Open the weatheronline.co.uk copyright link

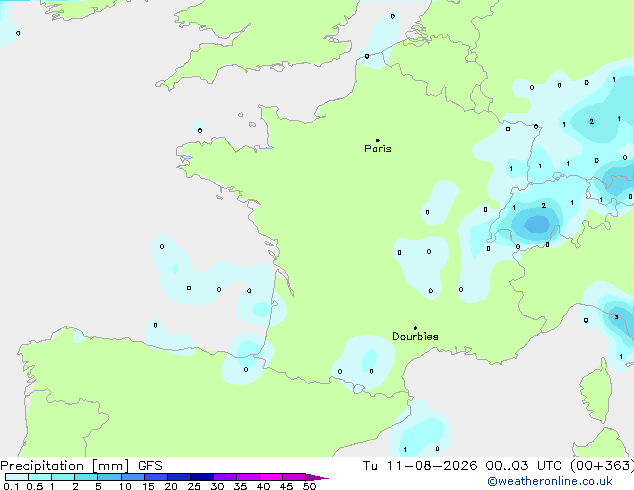click(550, 481)
